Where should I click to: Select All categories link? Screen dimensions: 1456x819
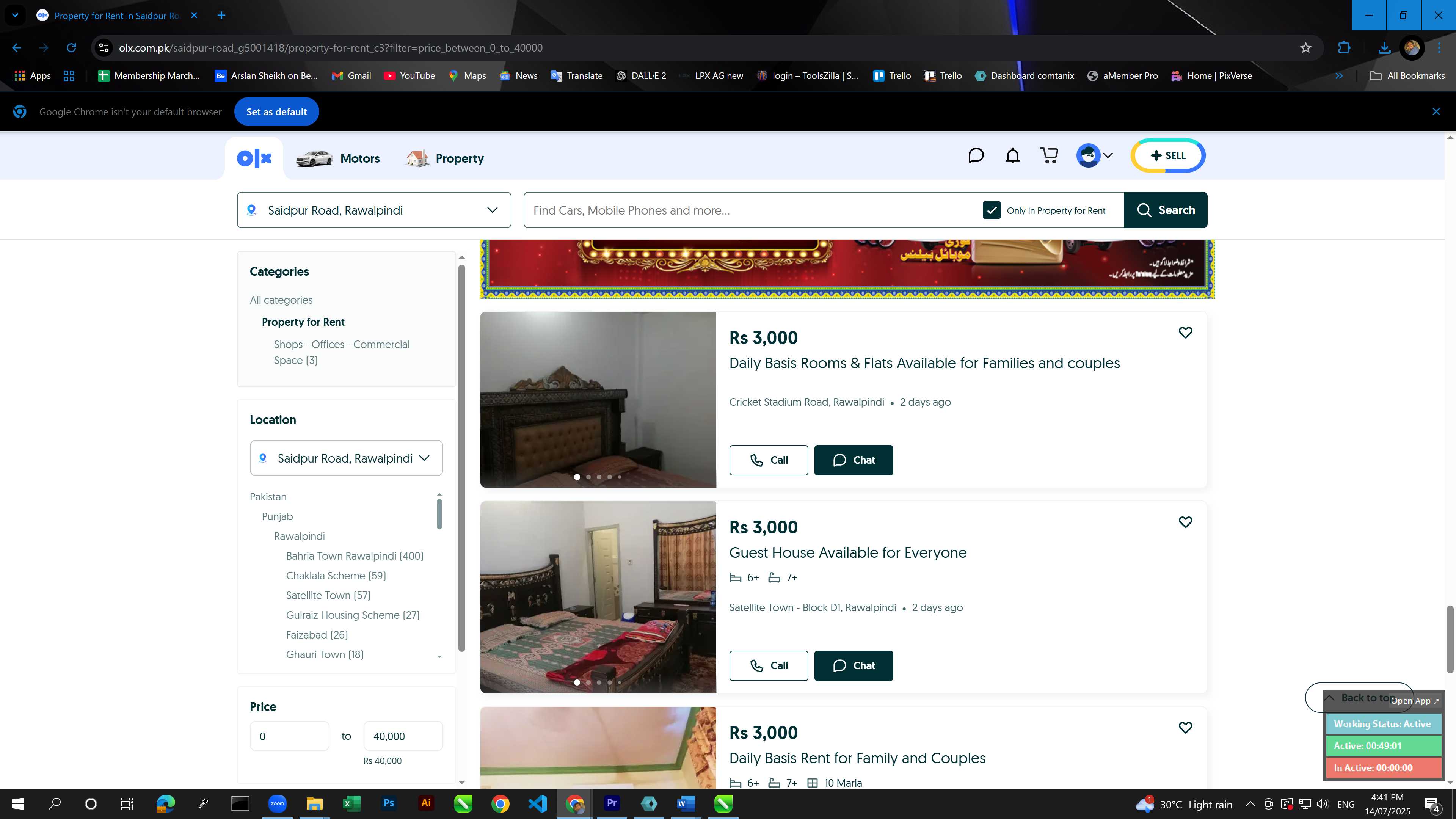(281, 300)
